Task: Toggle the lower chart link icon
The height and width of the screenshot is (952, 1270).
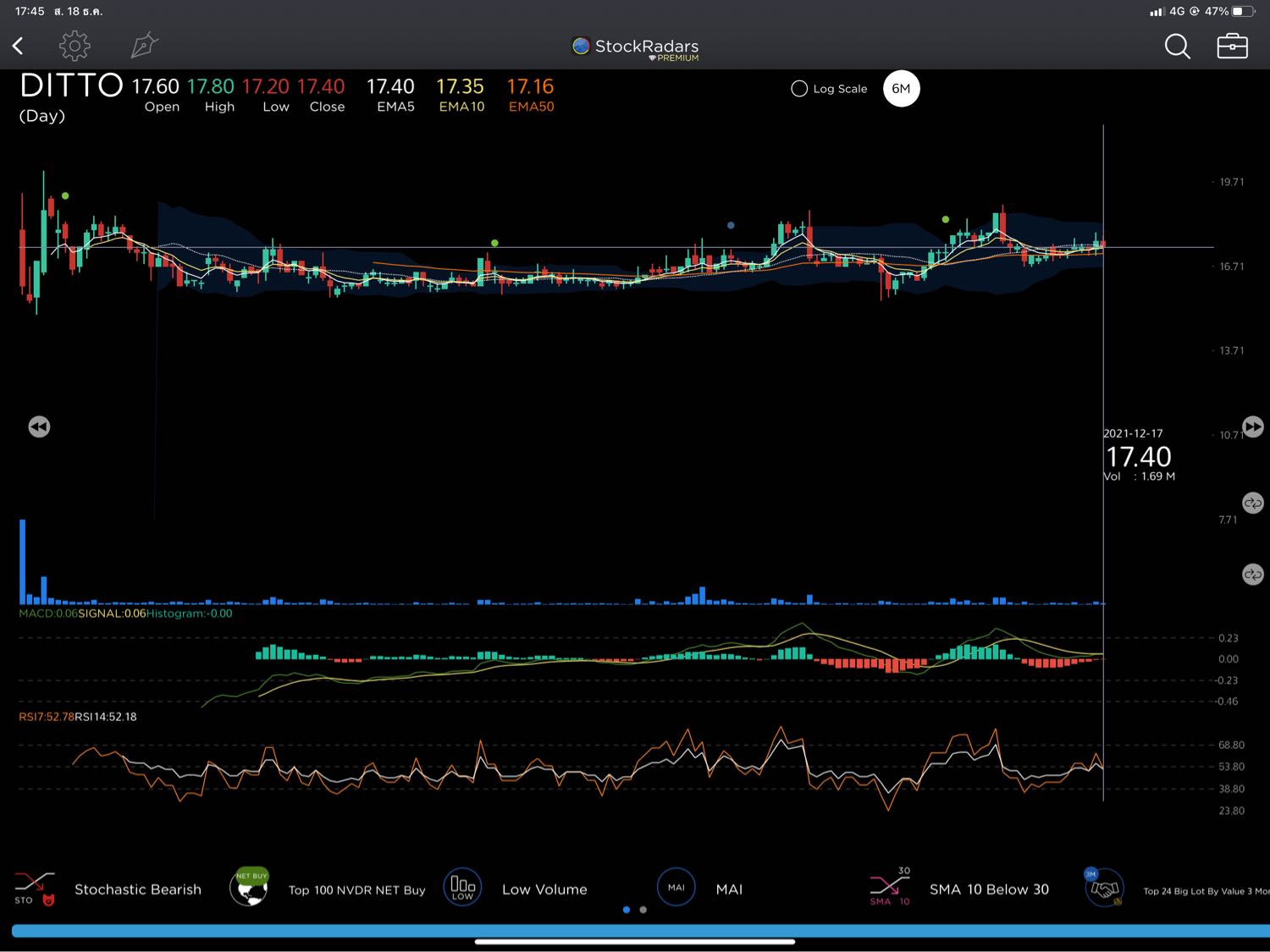Action: pos(1252,575)
